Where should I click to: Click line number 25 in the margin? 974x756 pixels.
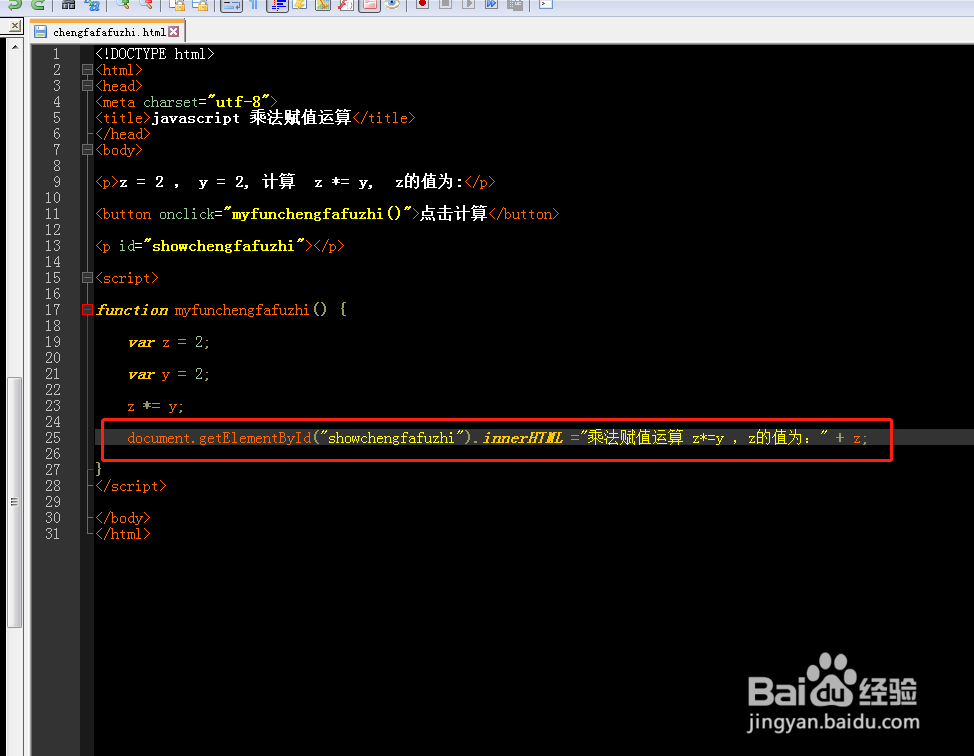pos(53,438)
